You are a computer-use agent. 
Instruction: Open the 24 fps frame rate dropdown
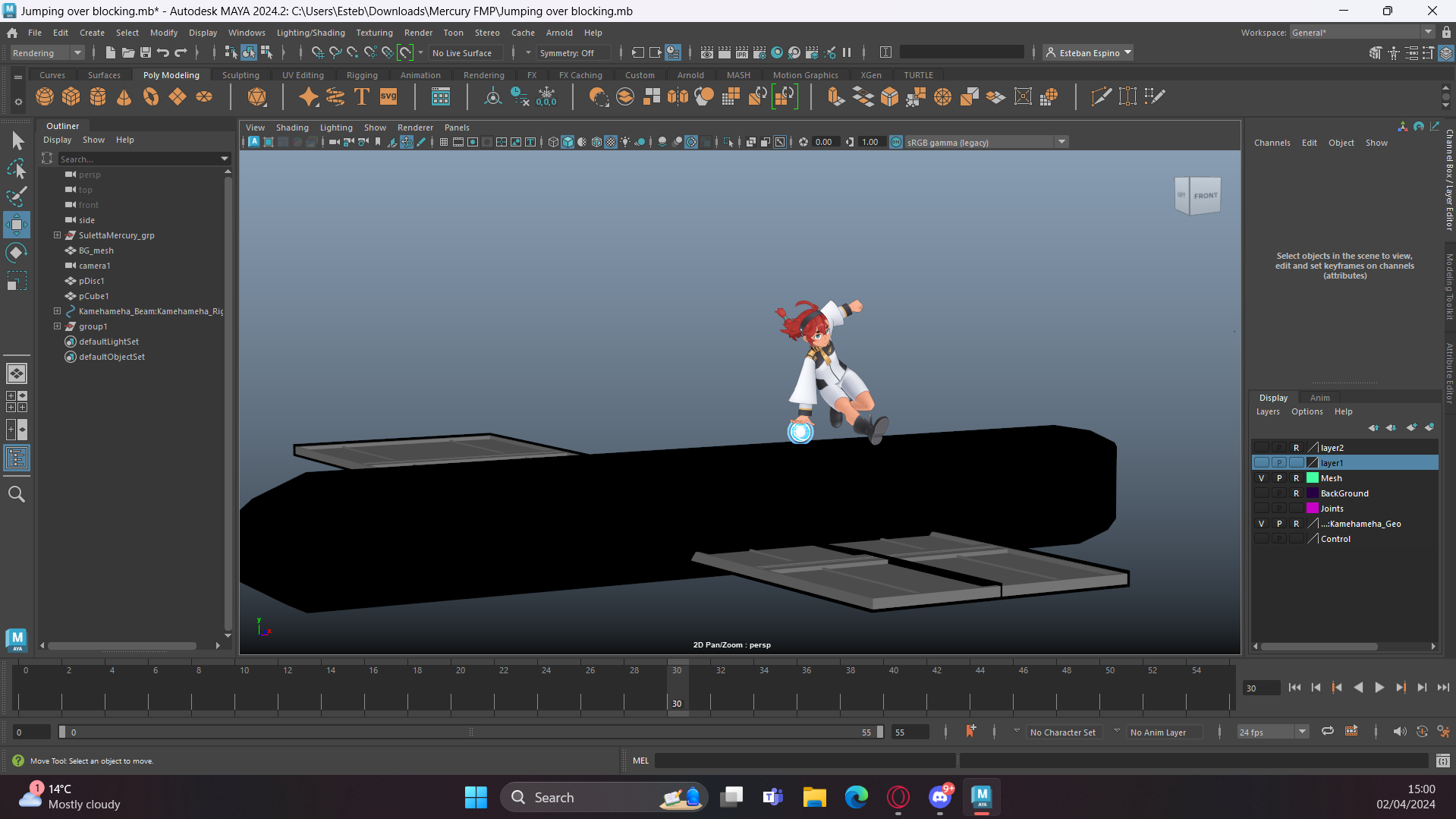coord(1272,732)
